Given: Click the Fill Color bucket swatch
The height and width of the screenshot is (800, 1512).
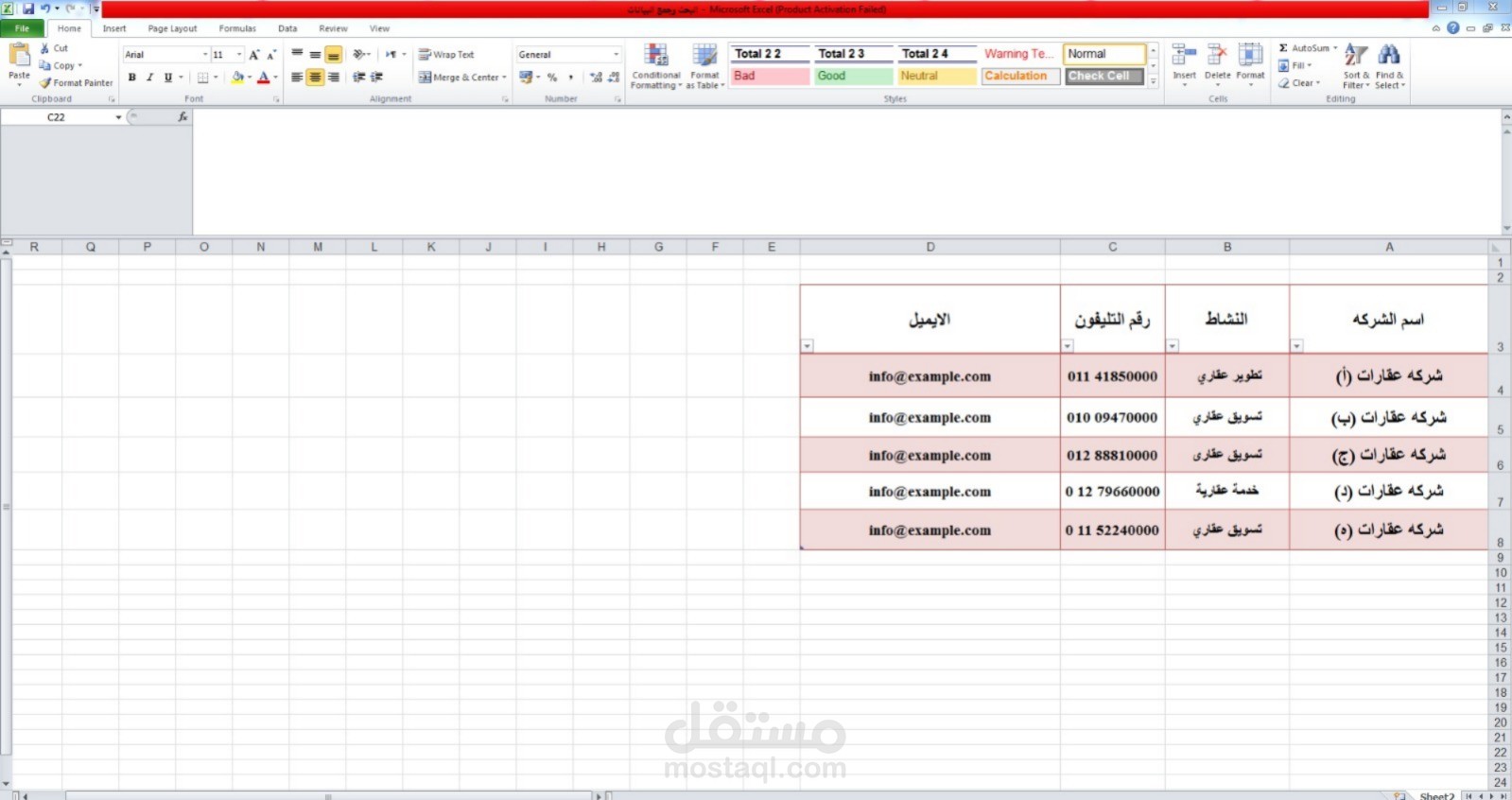Looking at the screenshot, I should point(237,78).
